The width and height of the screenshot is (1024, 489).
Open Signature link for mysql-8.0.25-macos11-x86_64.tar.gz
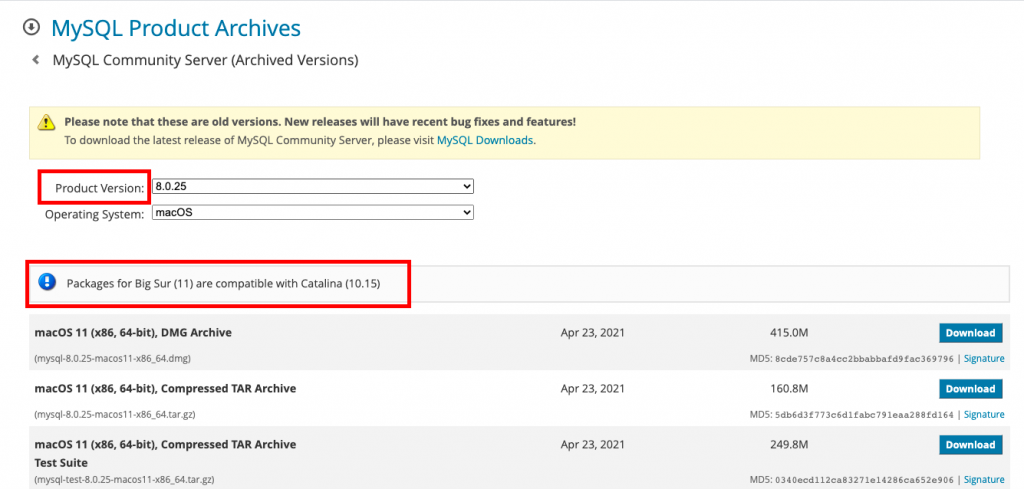tap(984, 415)
